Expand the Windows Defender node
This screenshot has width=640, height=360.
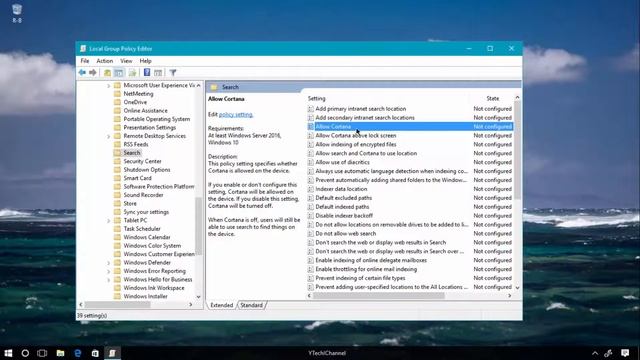pyautogui.click(x=109, y=263)
